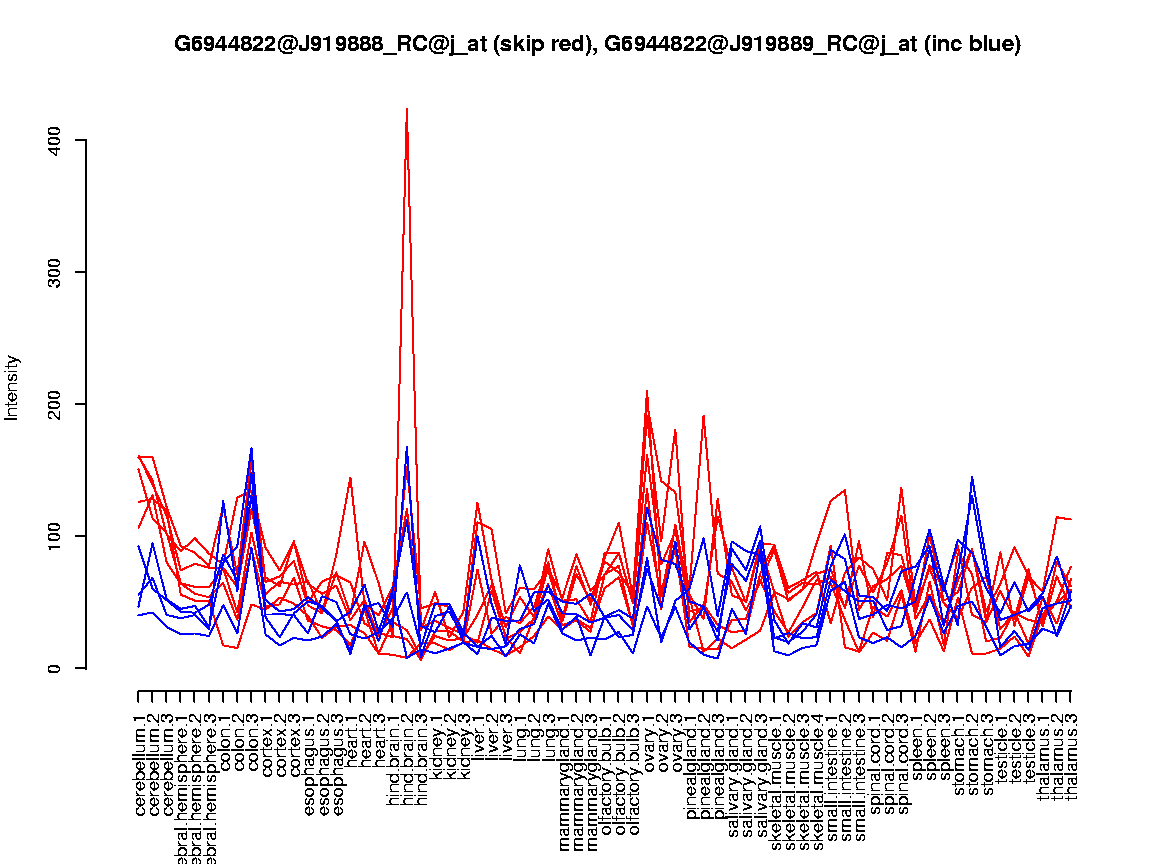The width and height of the screenshot is (1152, 864).
Task: Click the tallest red peak above 400
Action: pos(406,110)
